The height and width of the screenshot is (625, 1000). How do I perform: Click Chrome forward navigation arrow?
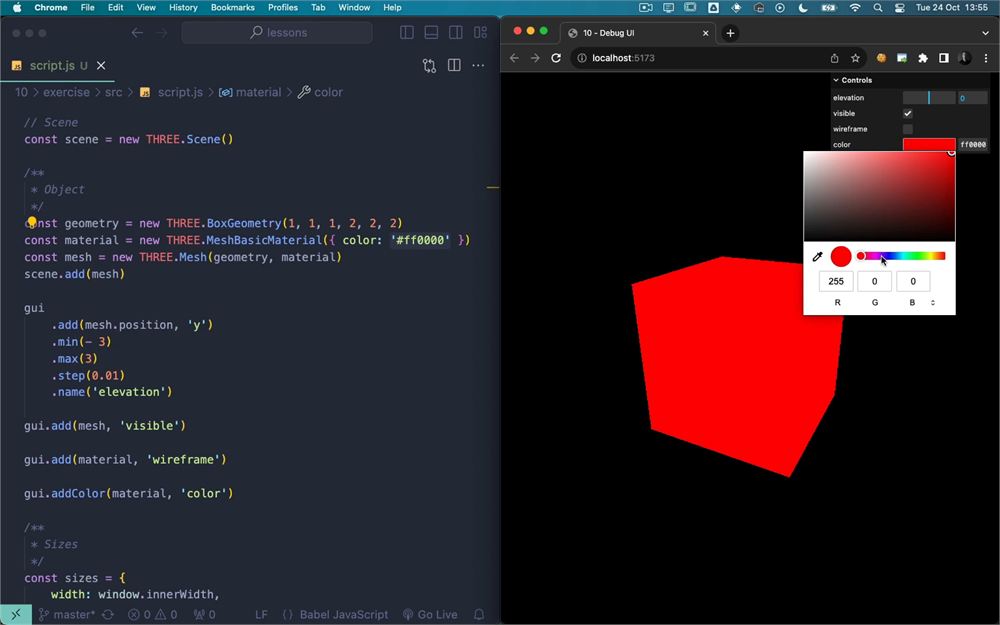coord(535,58)
